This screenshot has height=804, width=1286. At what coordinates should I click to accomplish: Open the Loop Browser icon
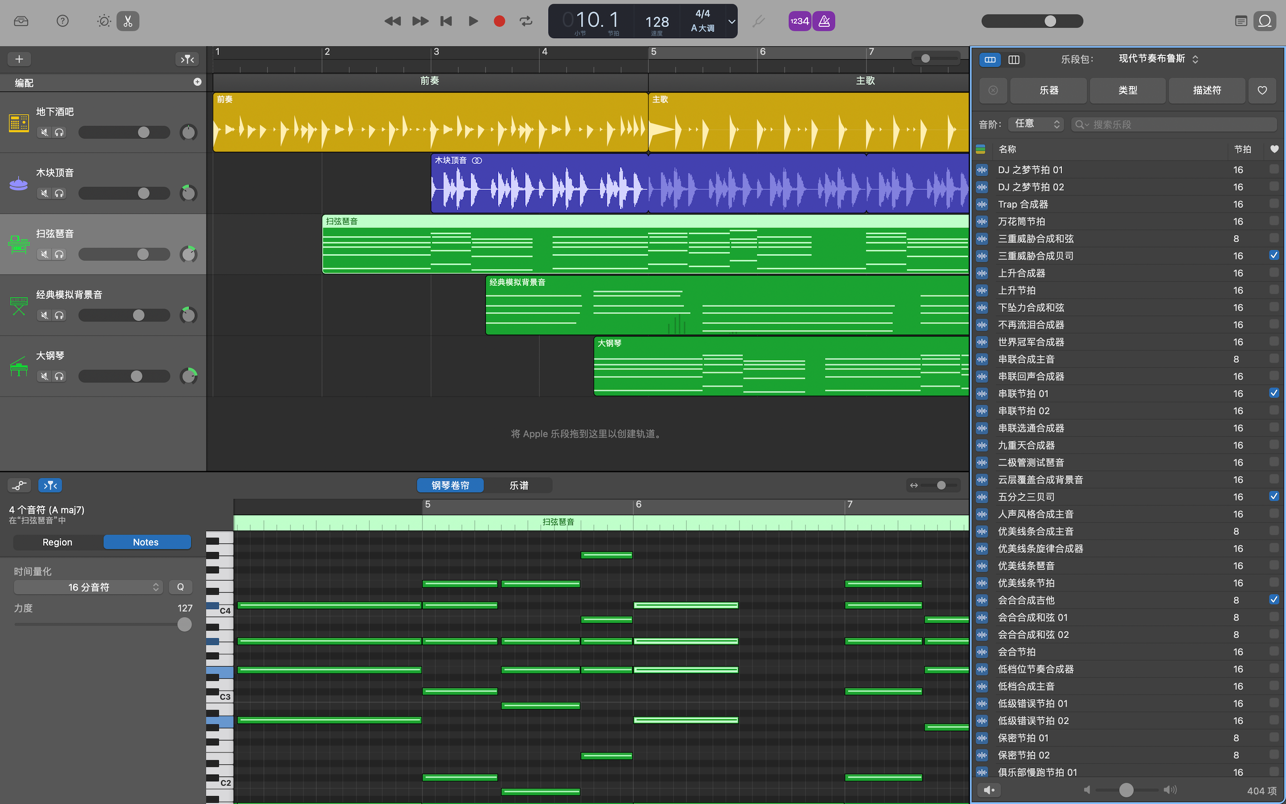click(x=1265, y=21)
